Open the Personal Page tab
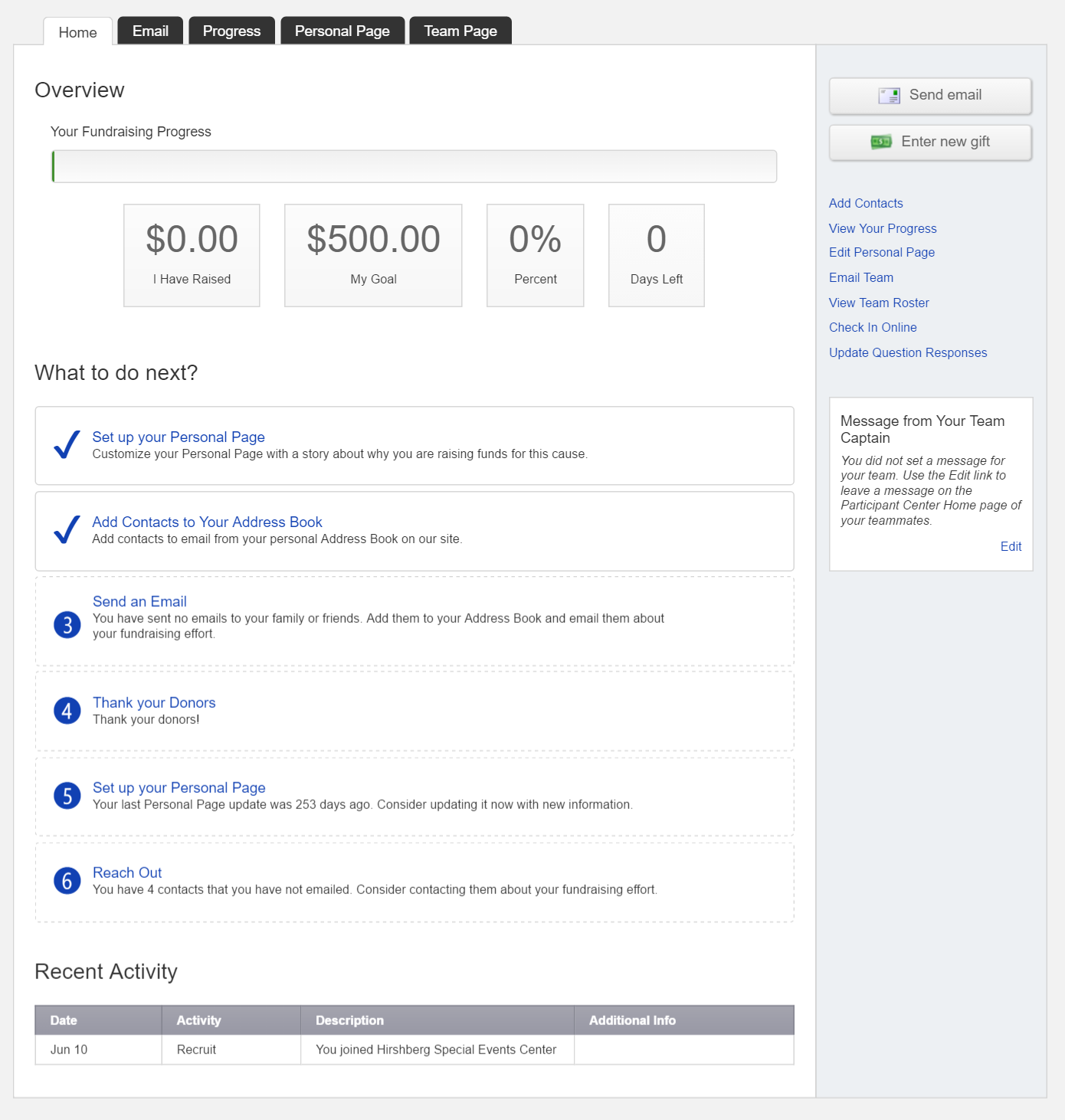The height and width of the screenshot is (1120, 1065). click(342, 31)
